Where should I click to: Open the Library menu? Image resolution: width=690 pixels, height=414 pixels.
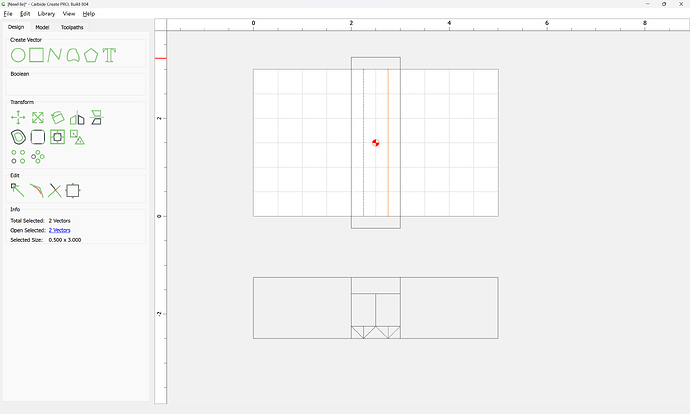coord(46,14)
